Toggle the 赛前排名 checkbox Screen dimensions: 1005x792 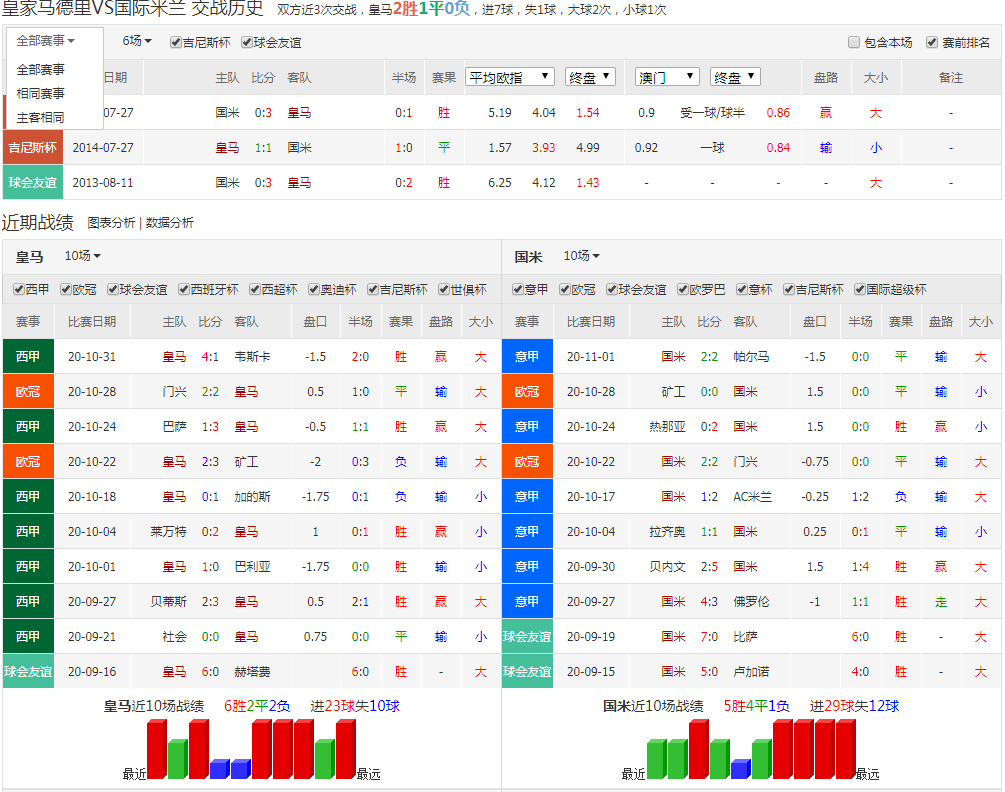click(x=932, y=42)
